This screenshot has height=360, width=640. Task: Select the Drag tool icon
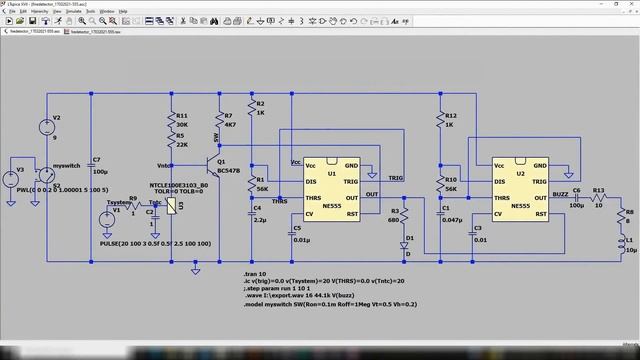[x=343, y=21]
